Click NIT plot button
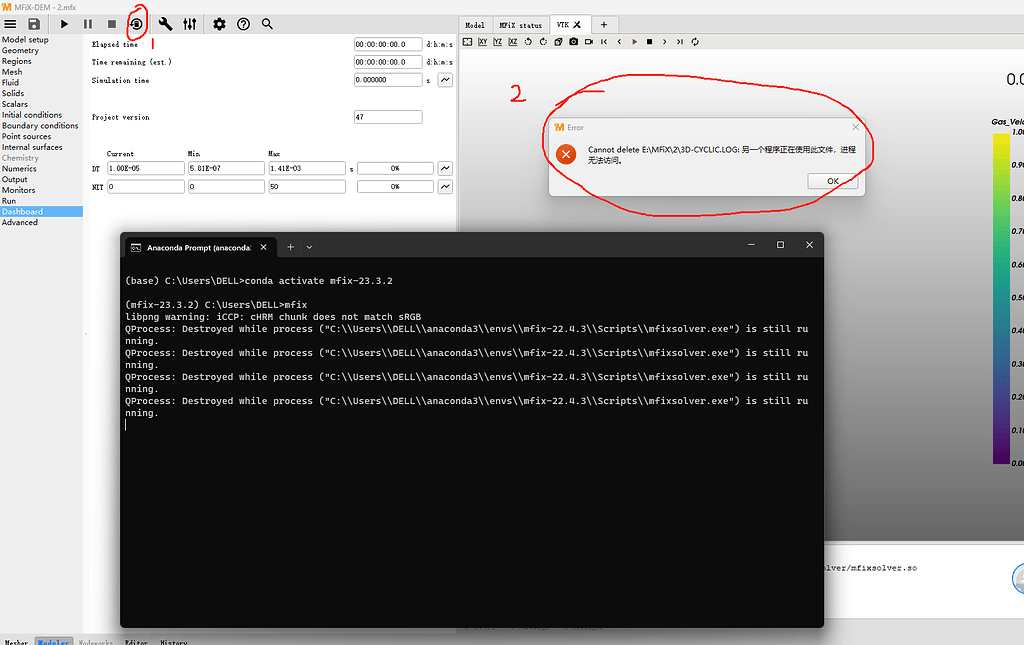Viewport: 1024px width, 645px height. coord(445,187)
